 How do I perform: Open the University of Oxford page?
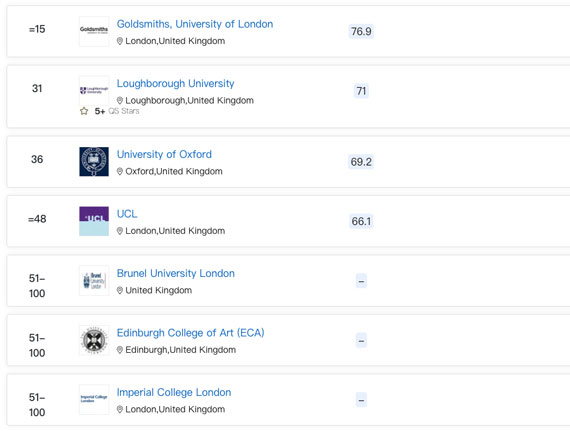point(164,154)
